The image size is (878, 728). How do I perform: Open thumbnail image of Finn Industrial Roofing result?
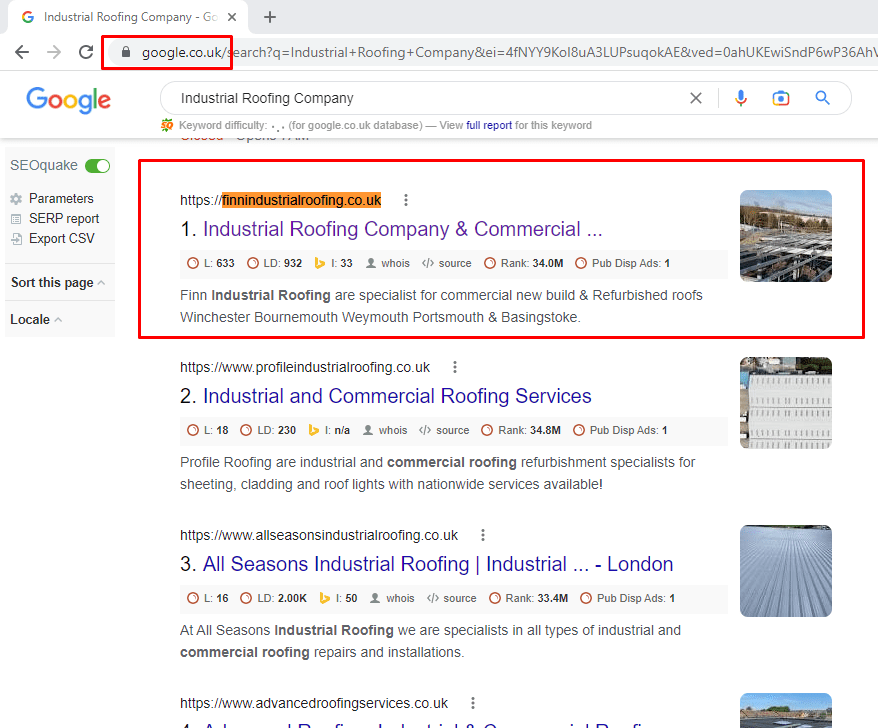(786, 236)
